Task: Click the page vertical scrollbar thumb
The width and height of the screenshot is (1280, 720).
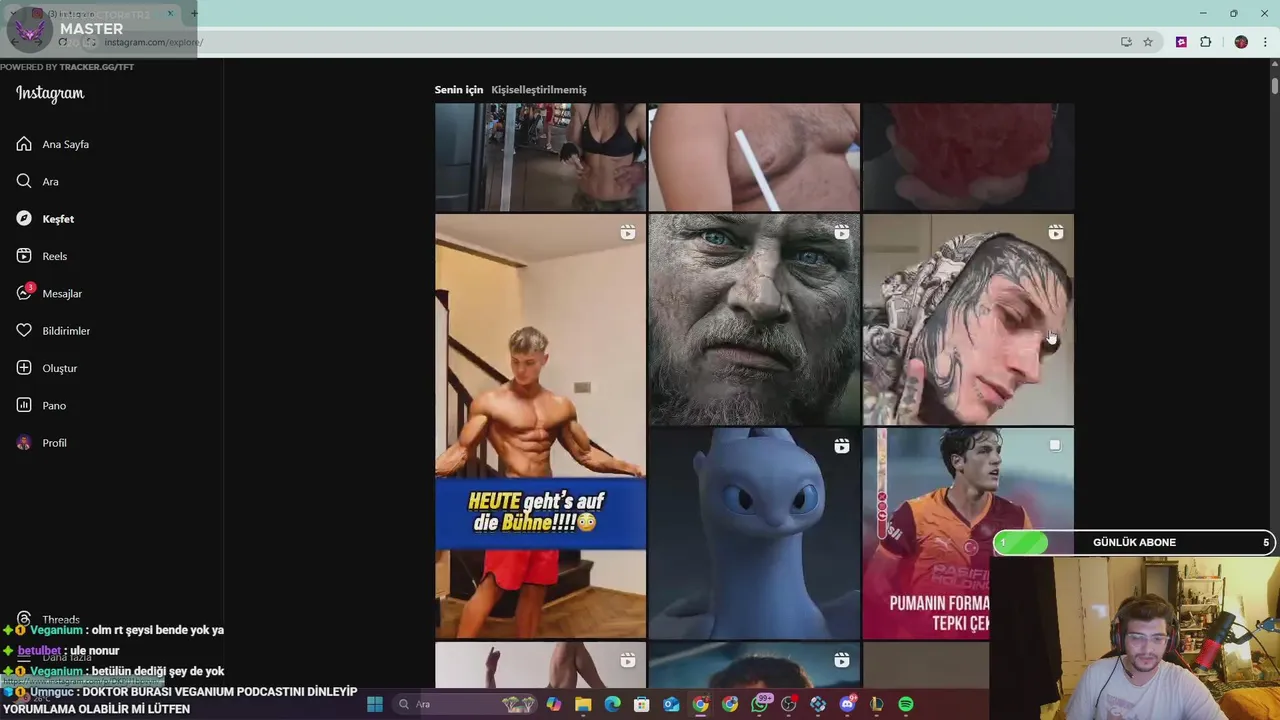Action: pos(1275,85)
